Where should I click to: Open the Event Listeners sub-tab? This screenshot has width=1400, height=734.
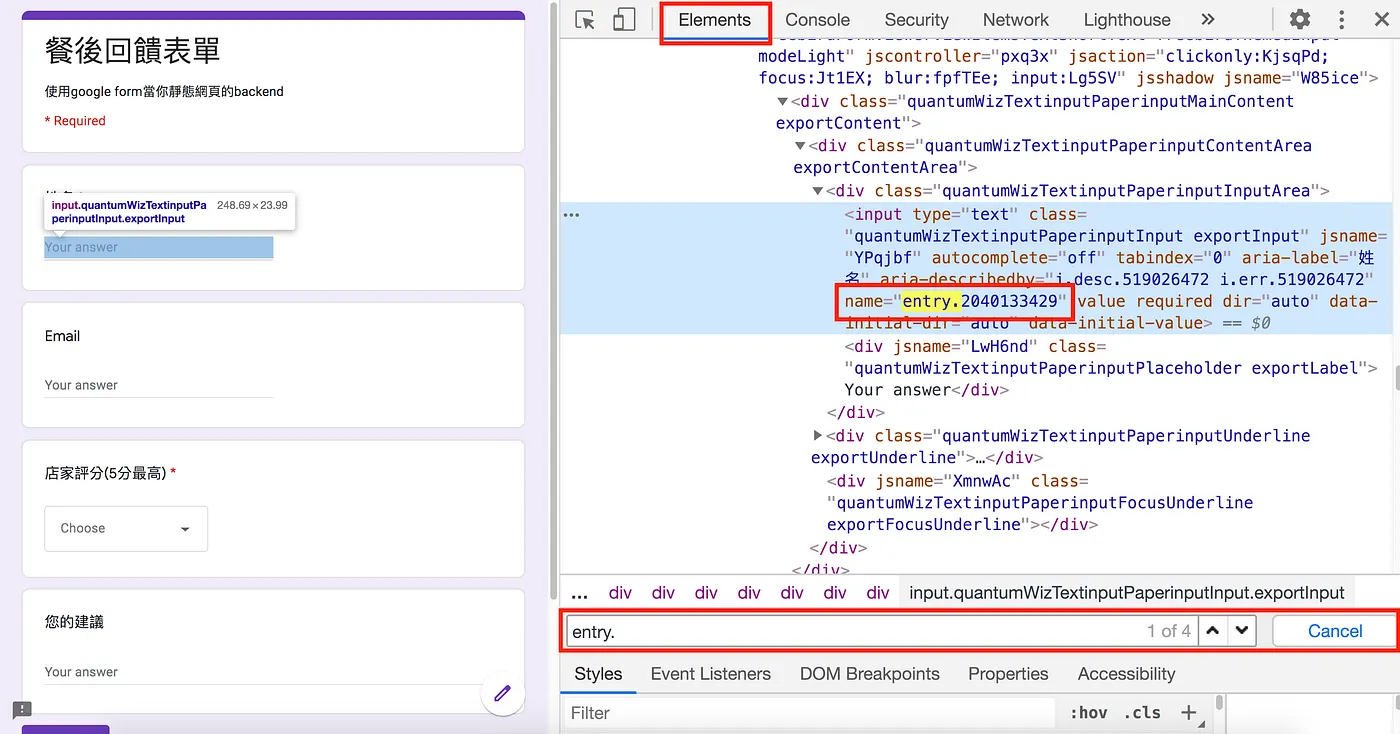pyautogui.click(x=711, y=674)
